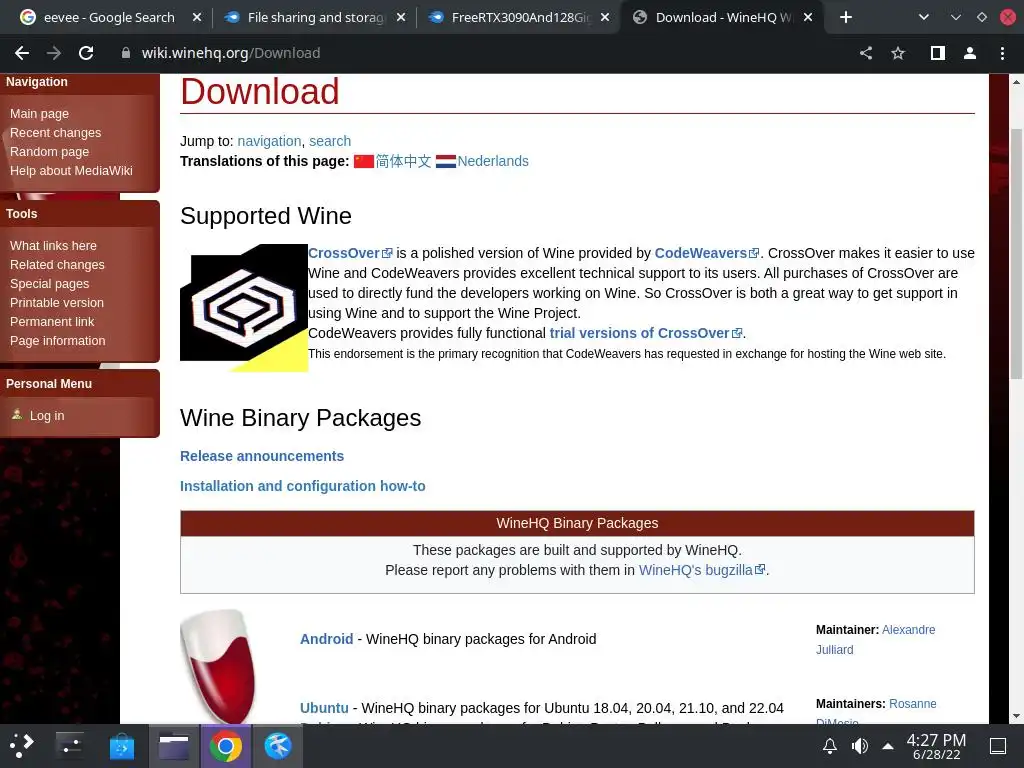Expand the tab search dropdown

click(923, 18)
